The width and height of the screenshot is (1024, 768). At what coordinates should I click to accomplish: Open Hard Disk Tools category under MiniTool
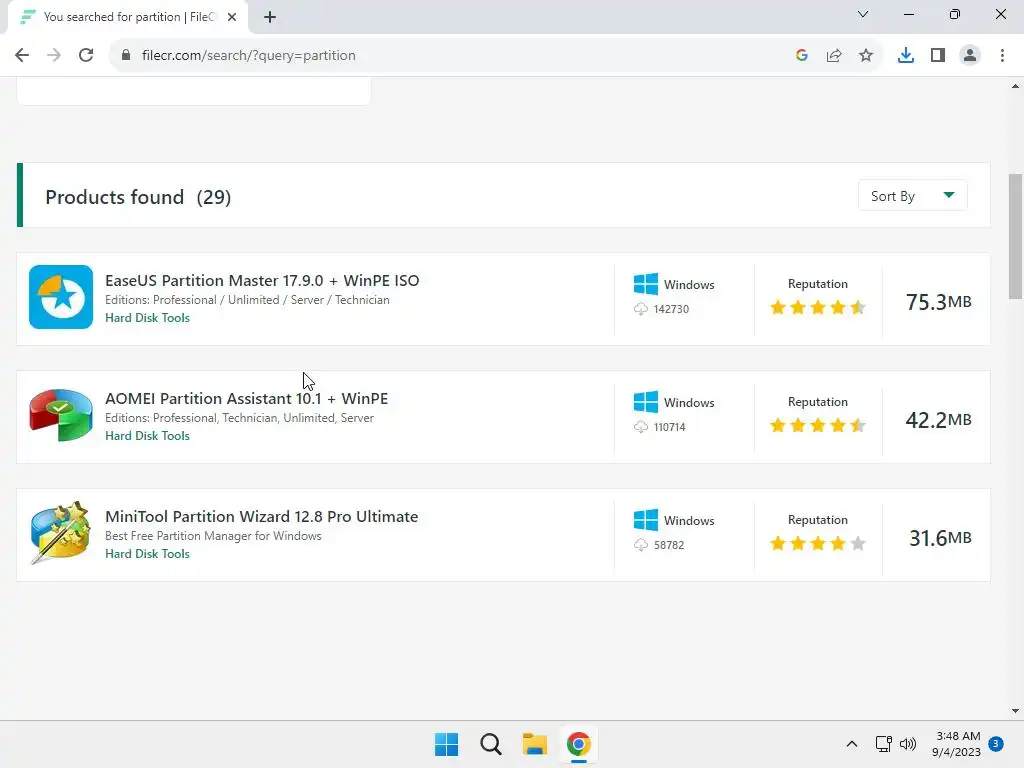coord(147,554)
